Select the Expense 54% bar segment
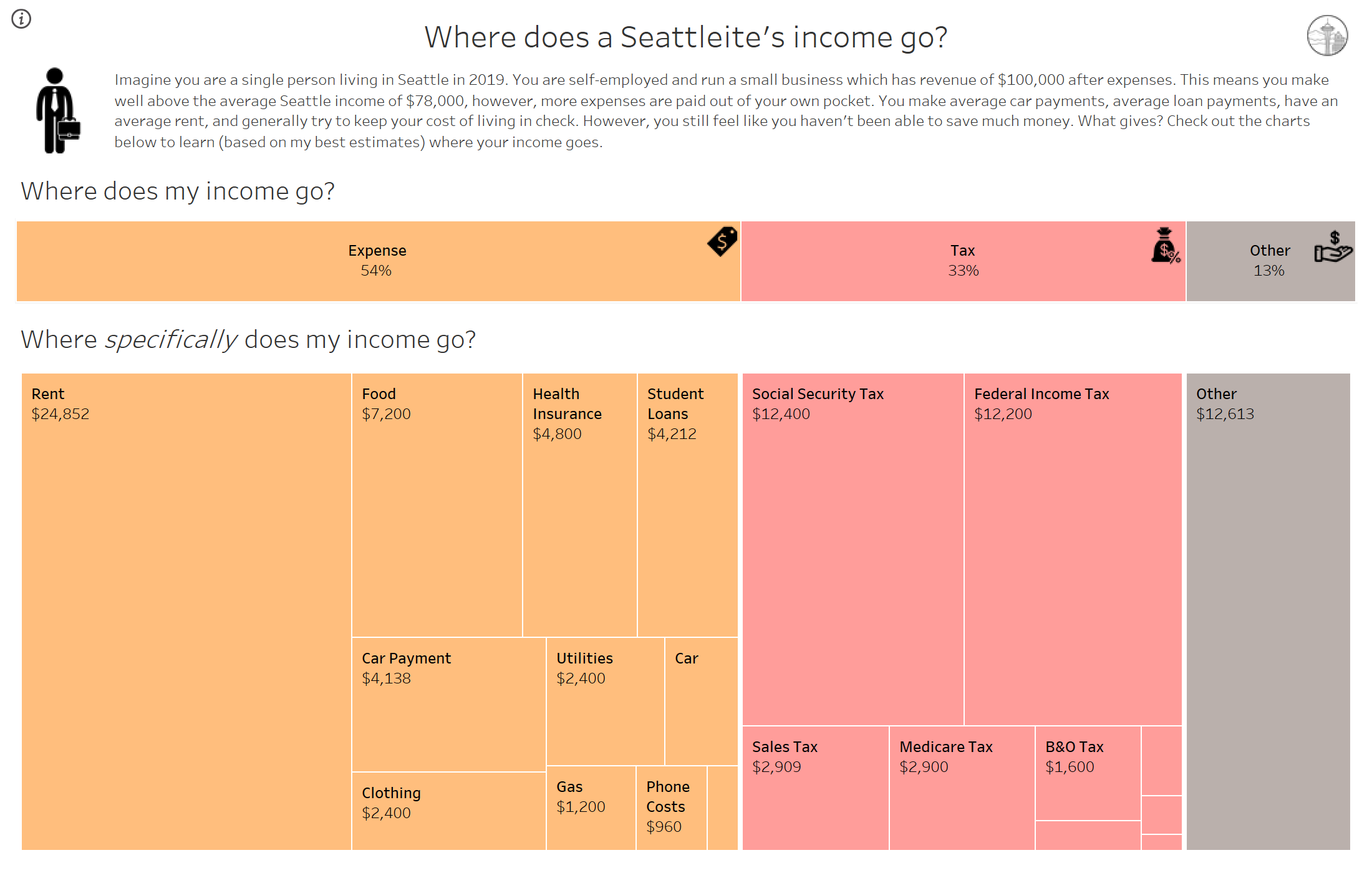The height and width of the screenshot is (873, 1372). (379, 261)
